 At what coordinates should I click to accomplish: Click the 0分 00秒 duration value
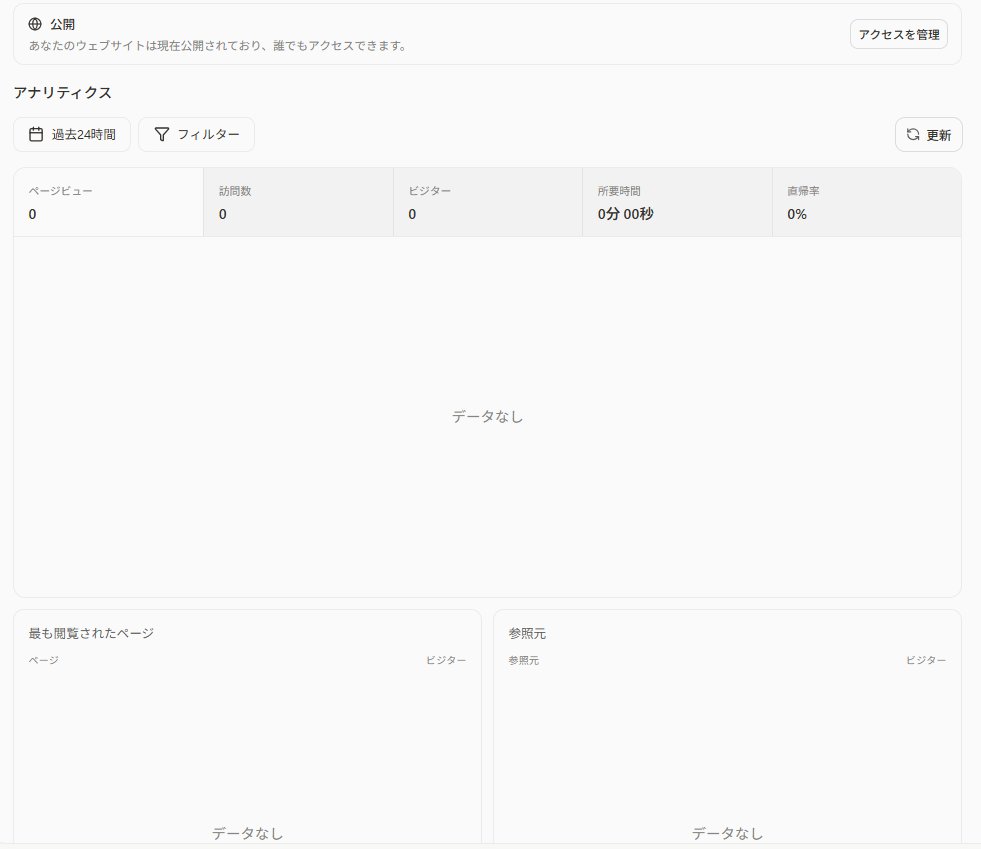click(x=625, y=214)
